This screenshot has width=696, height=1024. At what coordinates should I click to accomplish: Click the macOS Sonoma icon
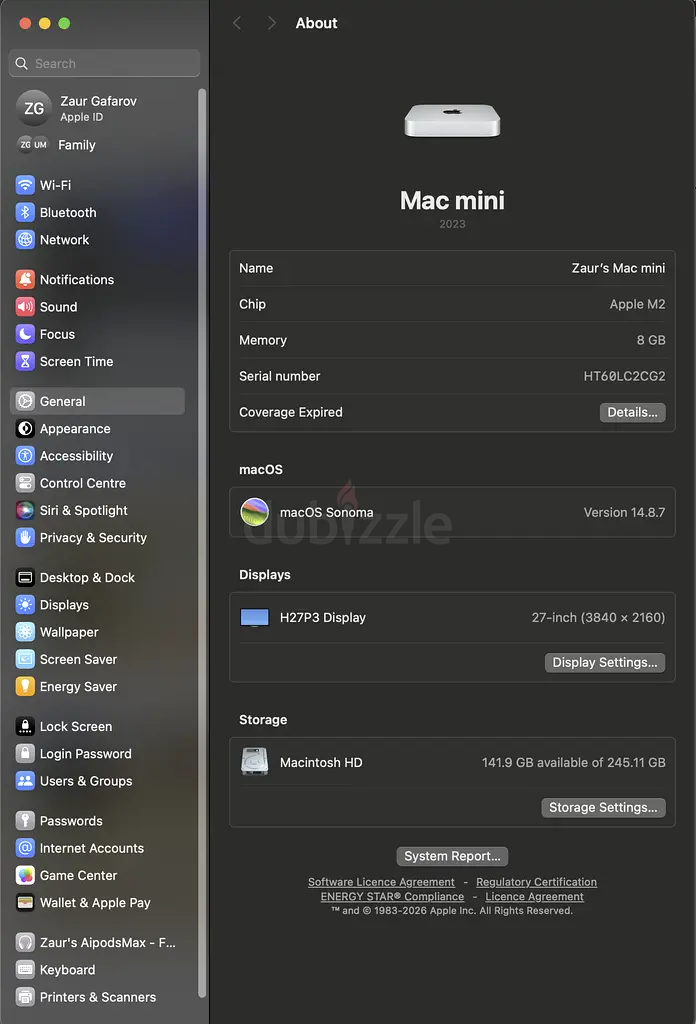pyautogui.click(x=255, y=512)
